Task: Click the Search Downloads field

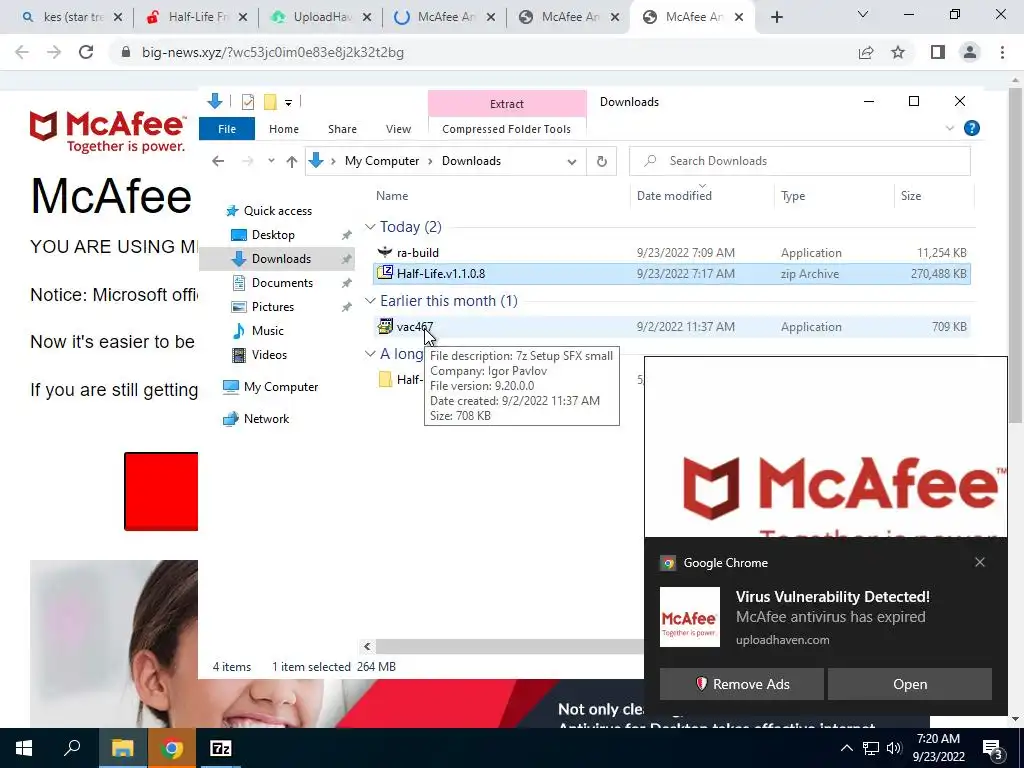Action: (x=799, y=161)
